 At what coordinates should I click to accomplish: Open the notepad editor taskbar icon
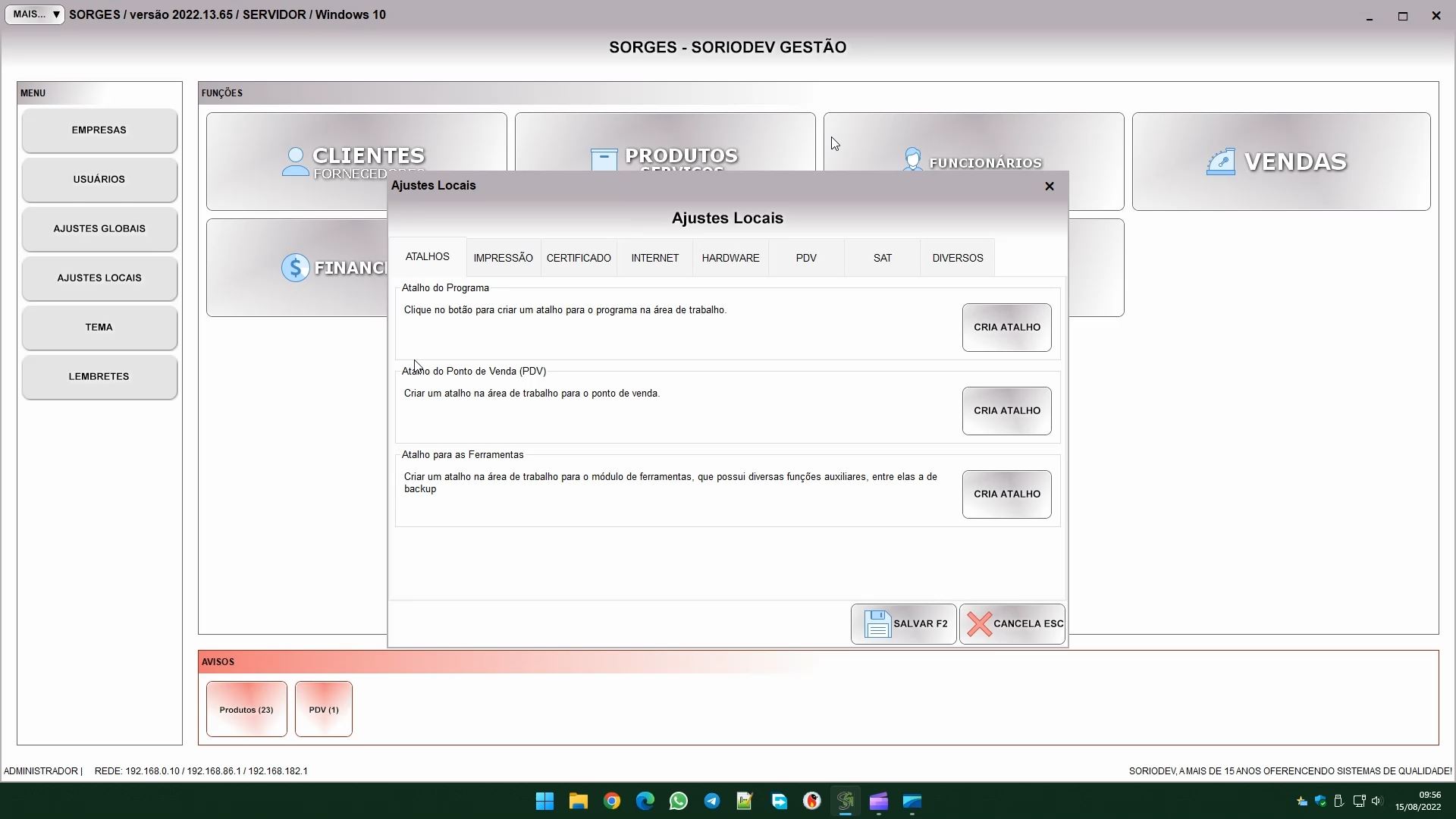pyautogui.click(x=745, y=802)
